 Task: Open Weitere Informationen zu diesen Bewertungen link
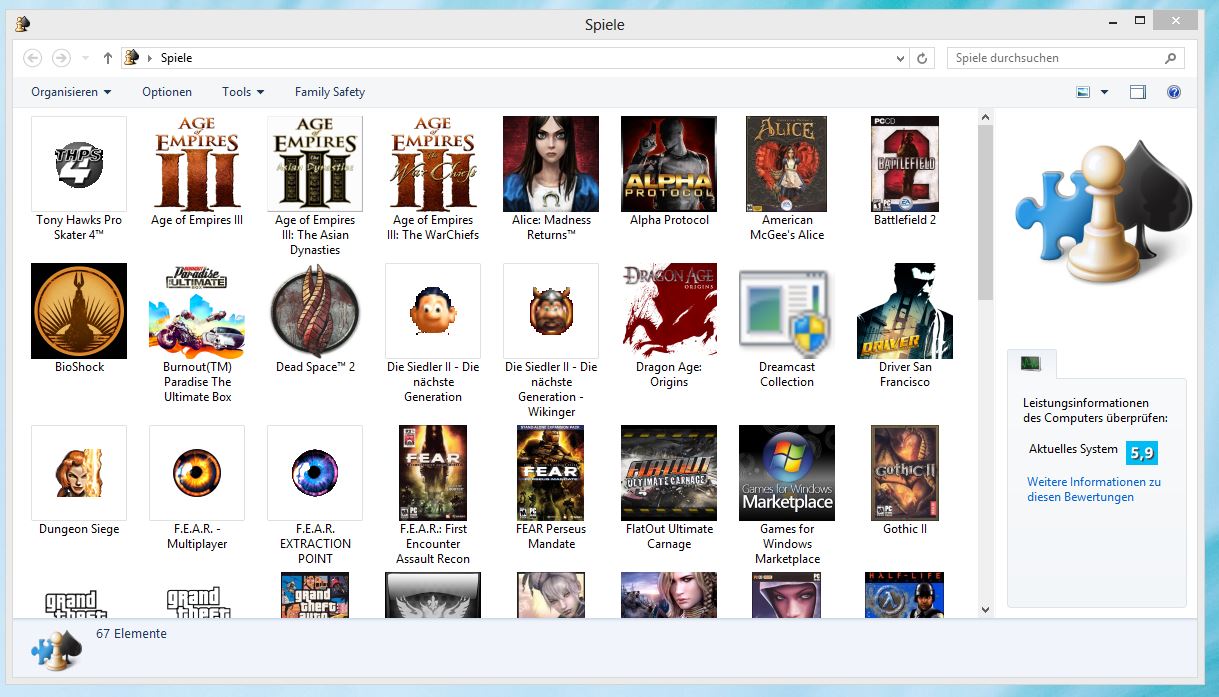point(1094,489)
